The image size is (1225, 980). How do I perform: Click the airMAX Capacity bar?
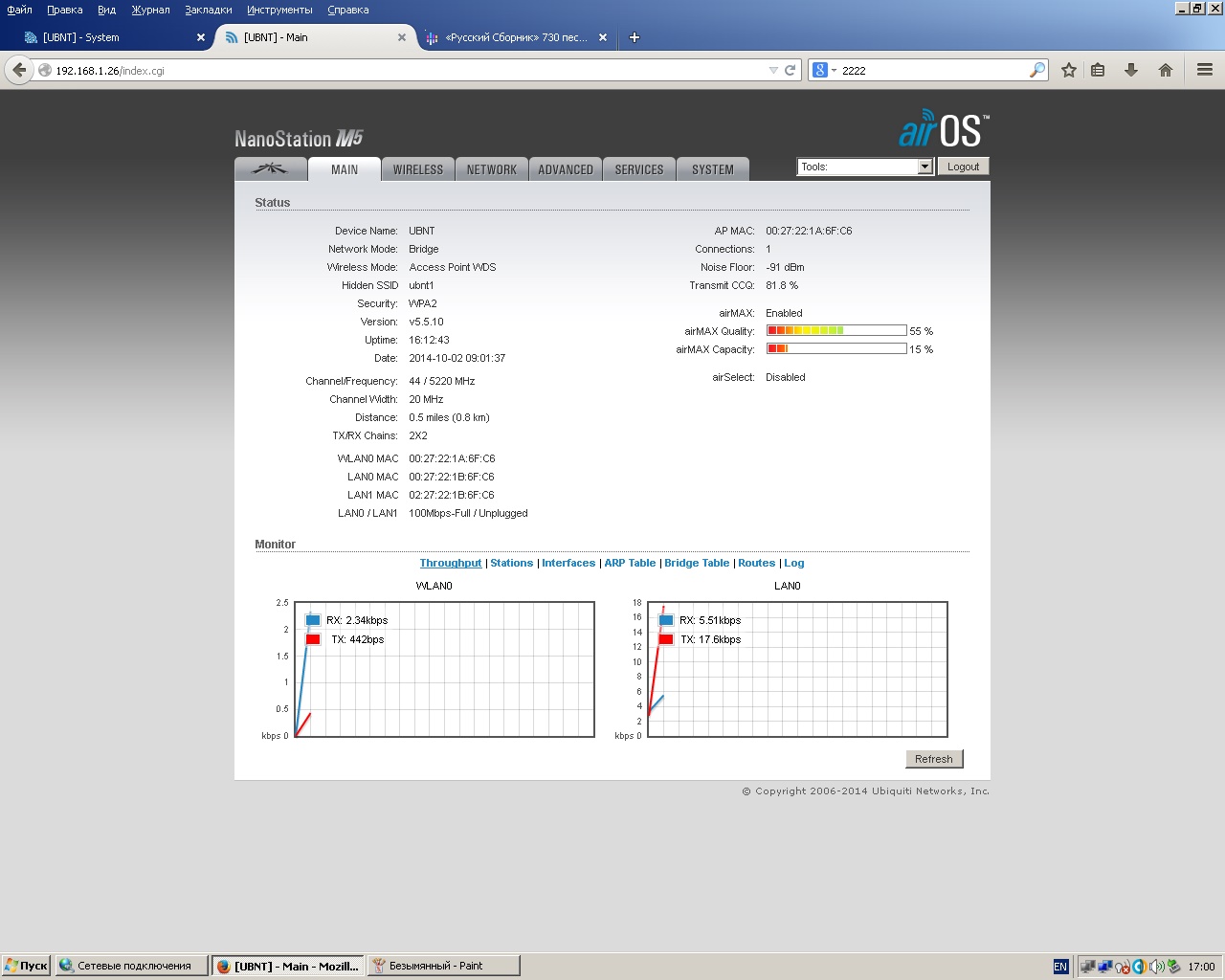(836, 348)
